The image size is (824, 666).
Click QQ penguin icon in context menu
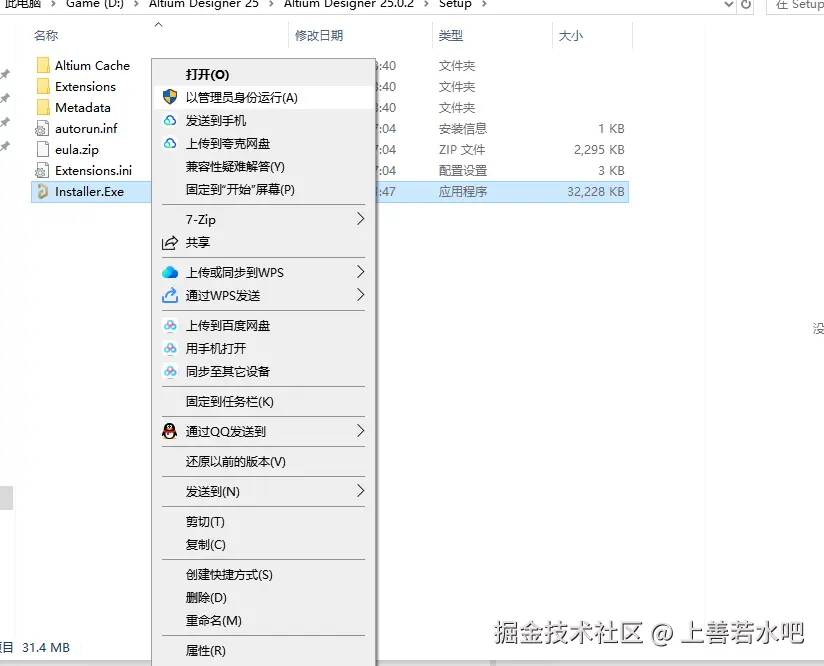[170, 431]
